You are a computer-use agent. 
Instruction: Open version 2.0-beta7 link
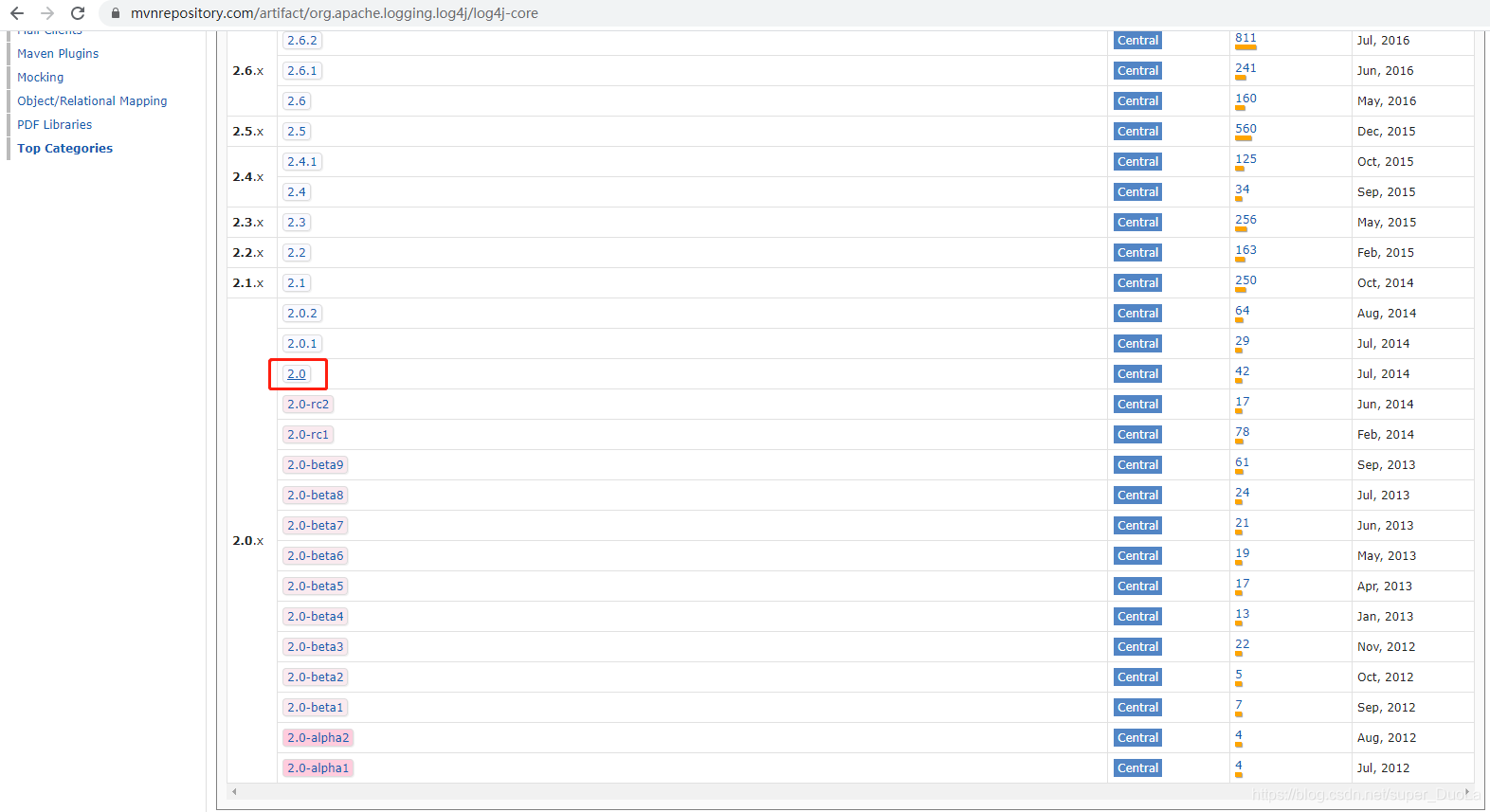point(316,526)
